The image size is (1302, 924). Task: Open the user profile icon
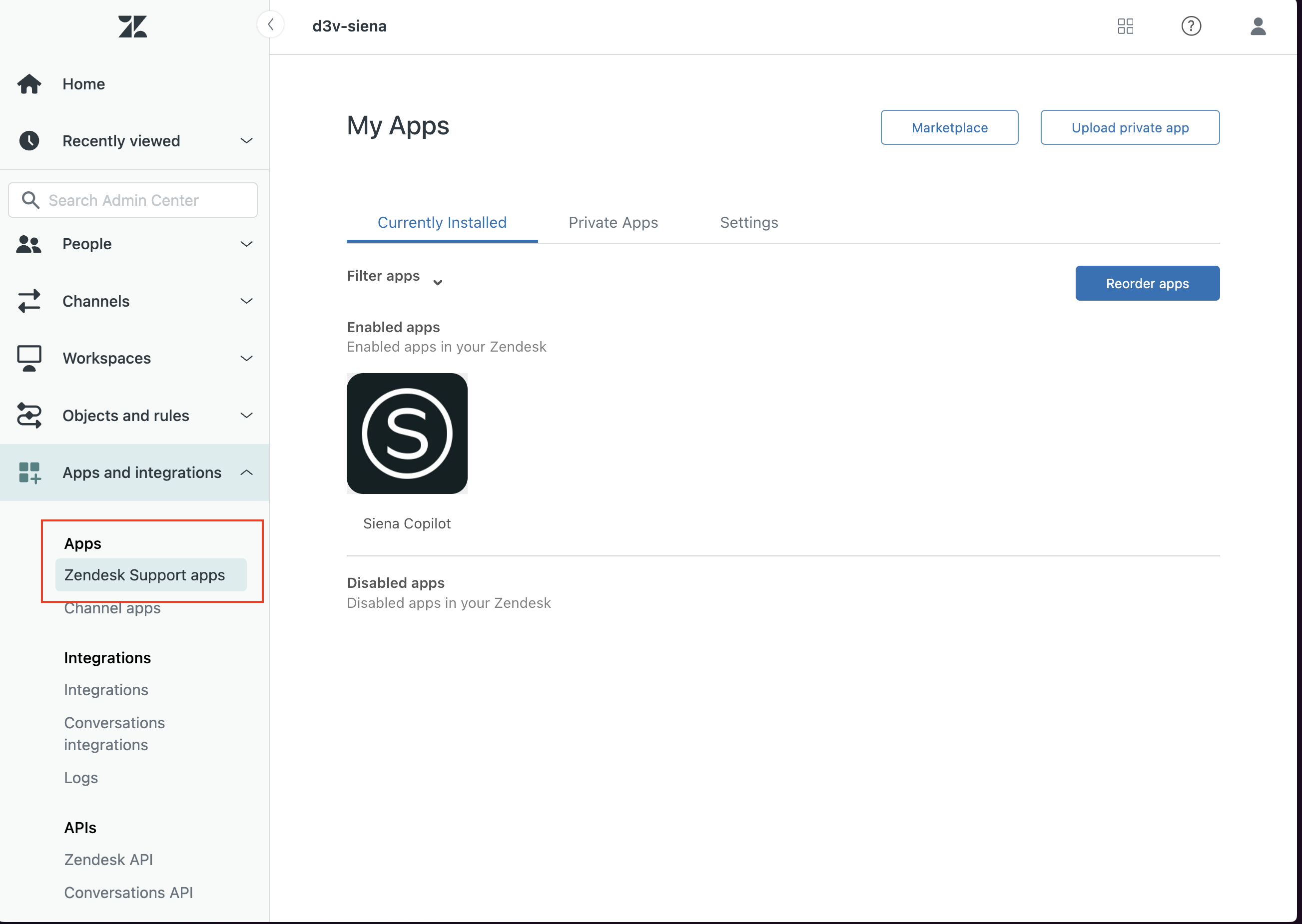pos(1258,26)
